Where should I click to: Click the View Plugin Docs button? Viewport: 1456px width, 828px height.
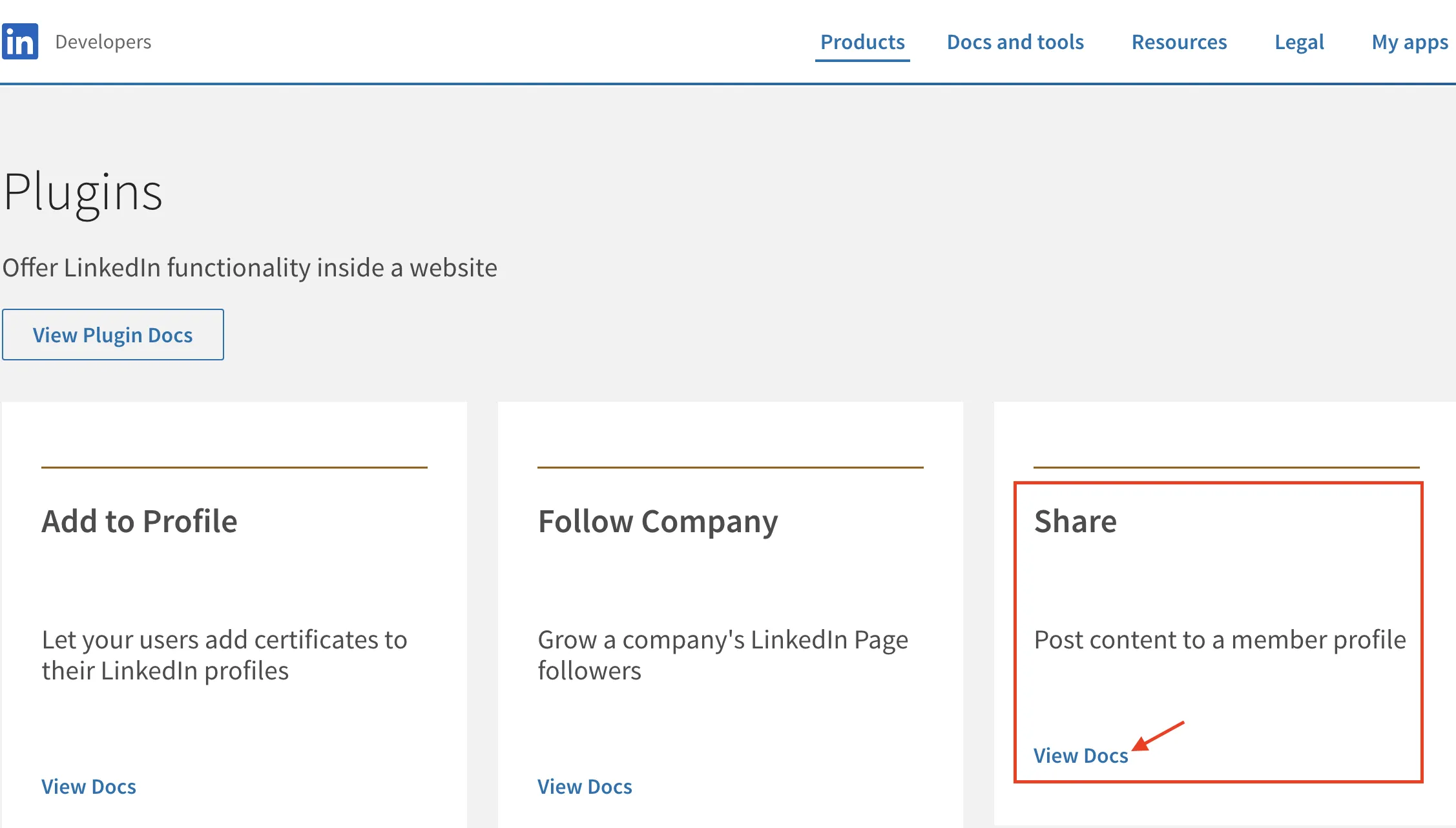(x=113, y=335)
